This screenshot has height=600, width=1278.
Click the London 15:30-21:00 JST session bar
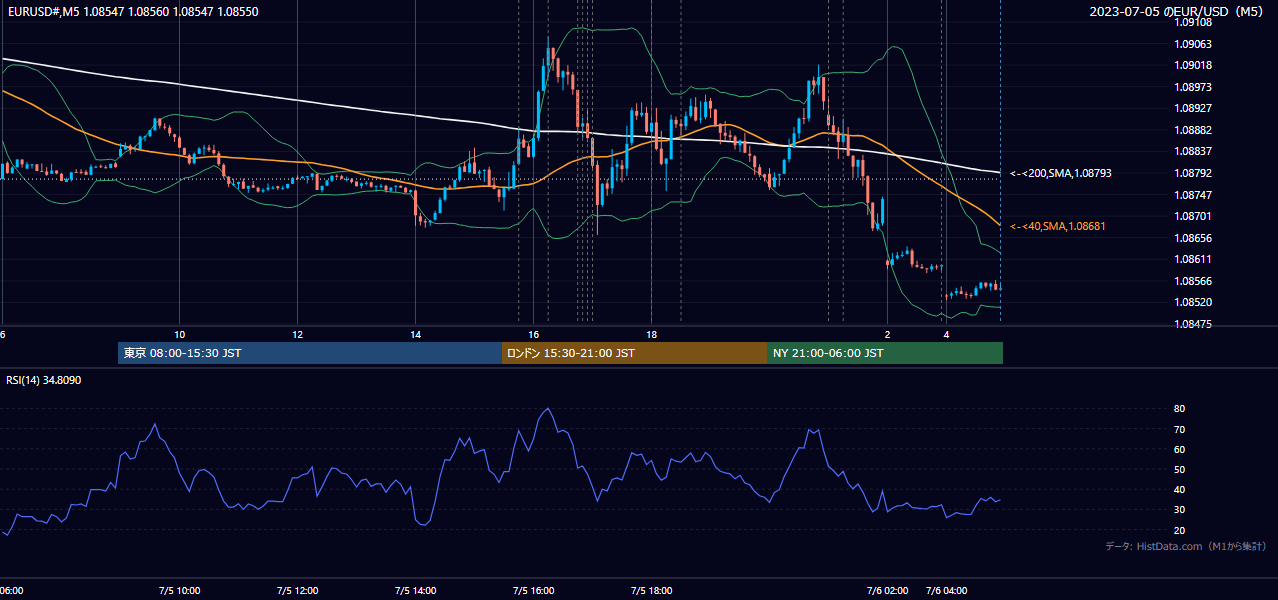[634, 353]
